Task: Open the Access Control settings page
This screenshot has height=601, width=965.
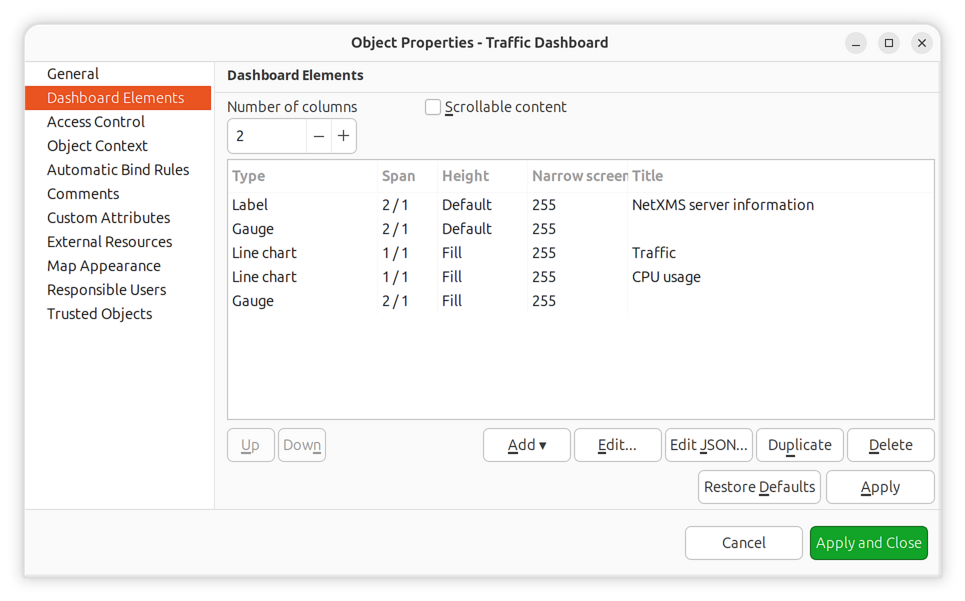Action: pyautogui.click(x=95, y=121)
